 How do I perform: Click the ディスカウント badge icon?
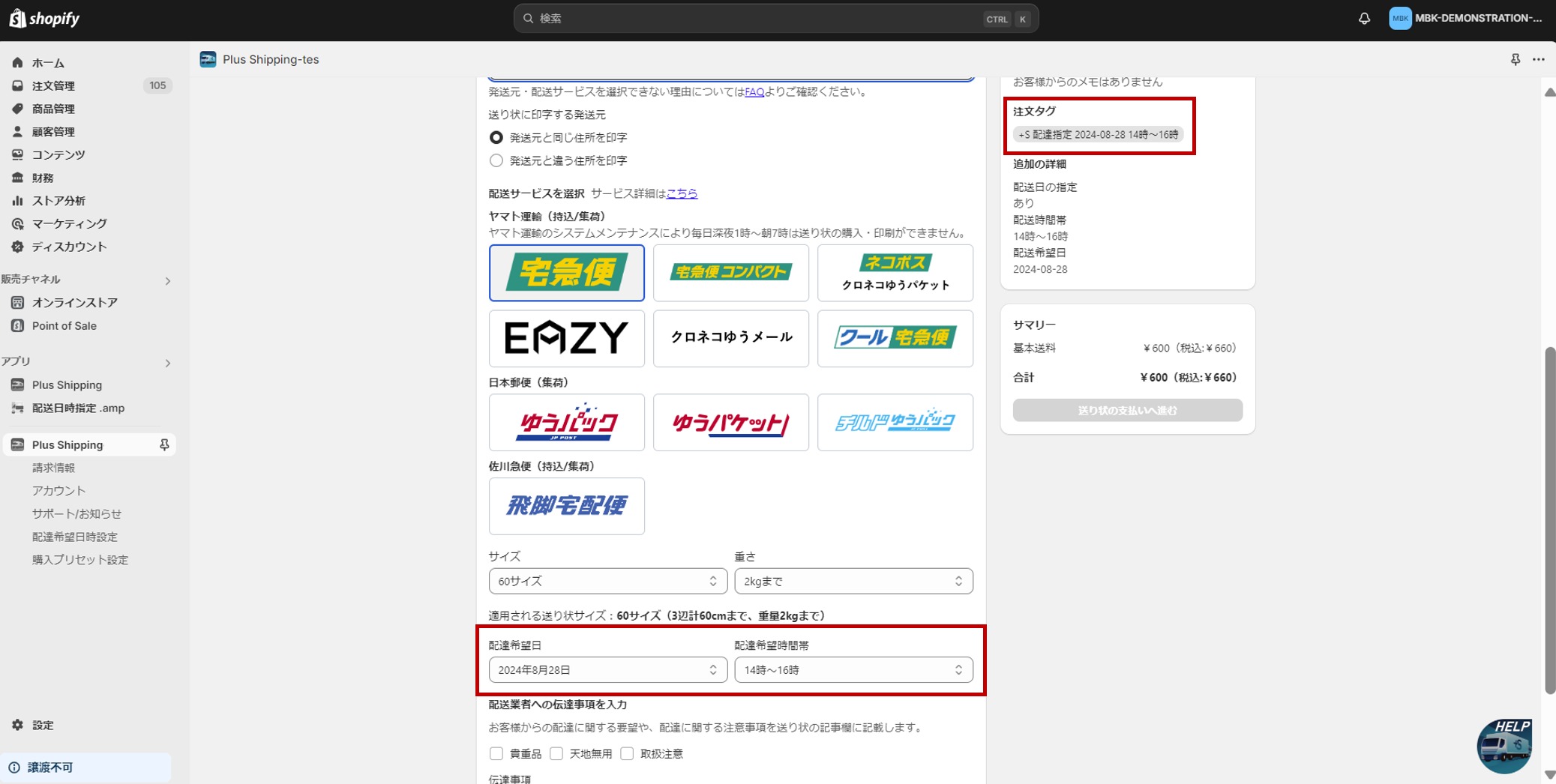pos(17,247)
